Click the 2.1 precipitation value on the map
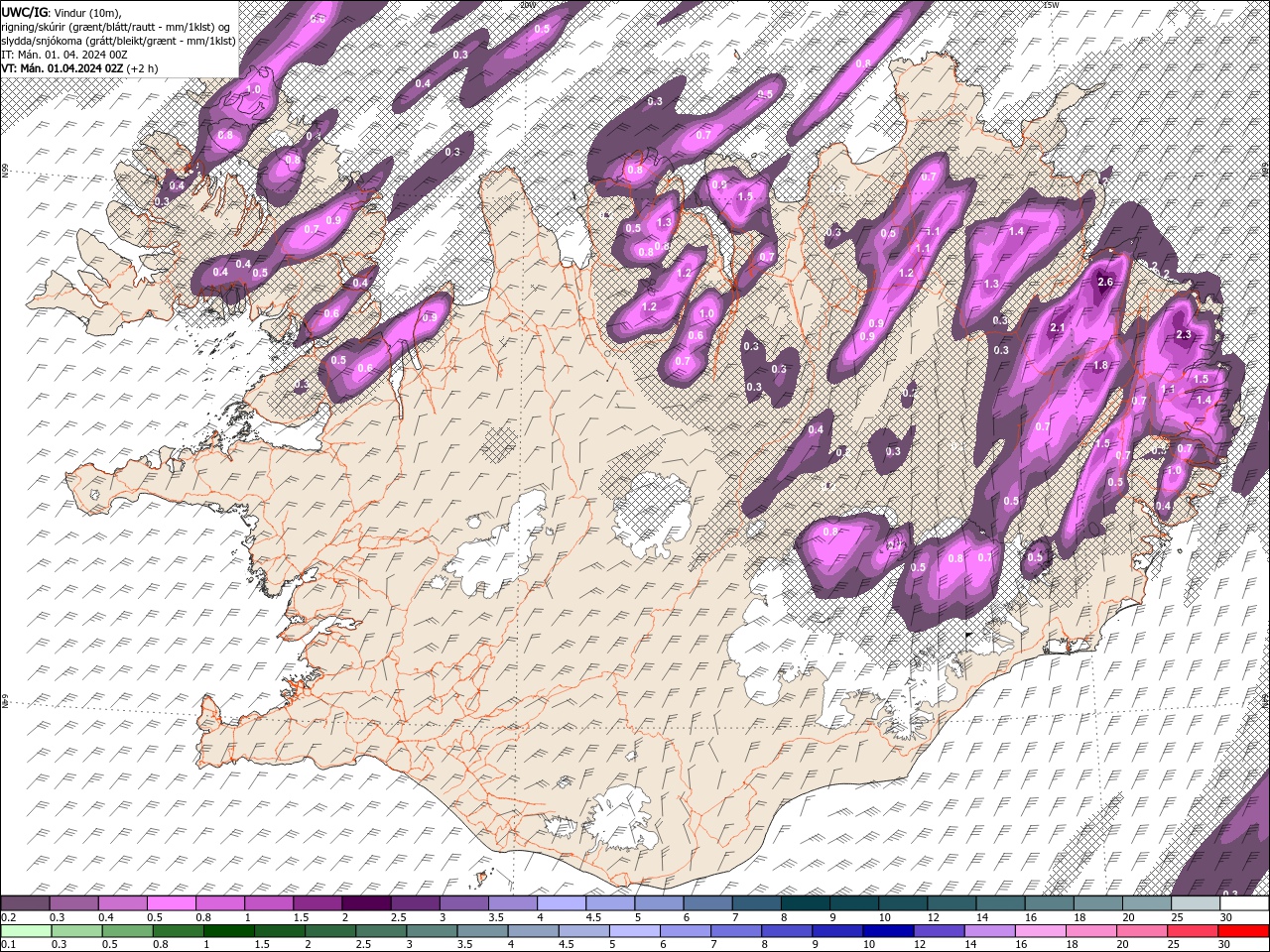Viewport: 1270px width, 952px height. coord(1057,328)
